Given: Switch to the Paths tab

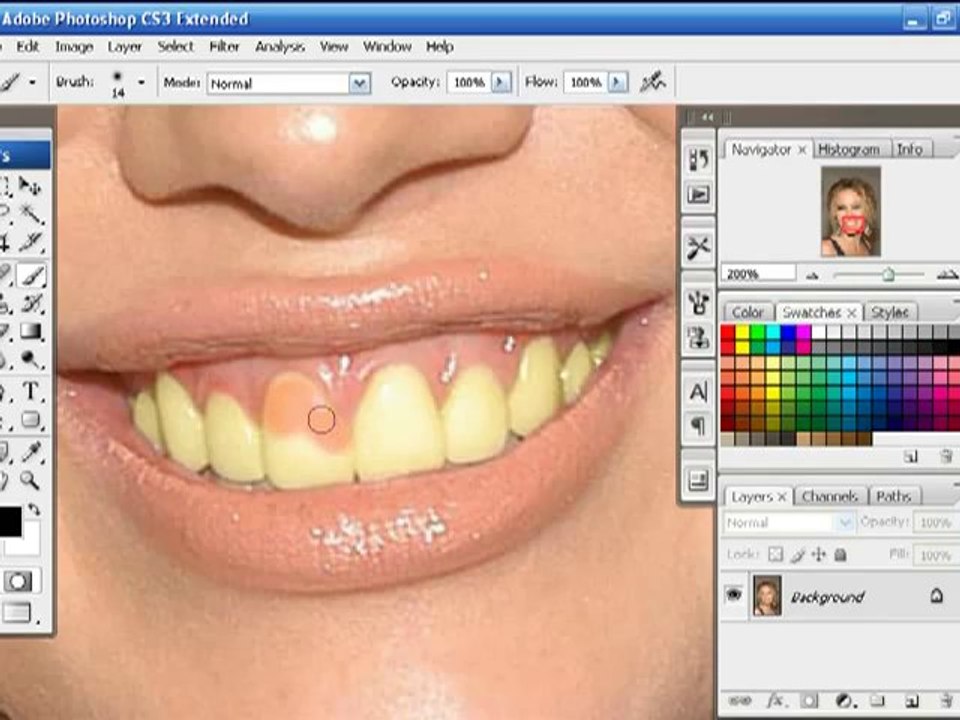Looking at the screenshot, I should (x=893, y=496).
